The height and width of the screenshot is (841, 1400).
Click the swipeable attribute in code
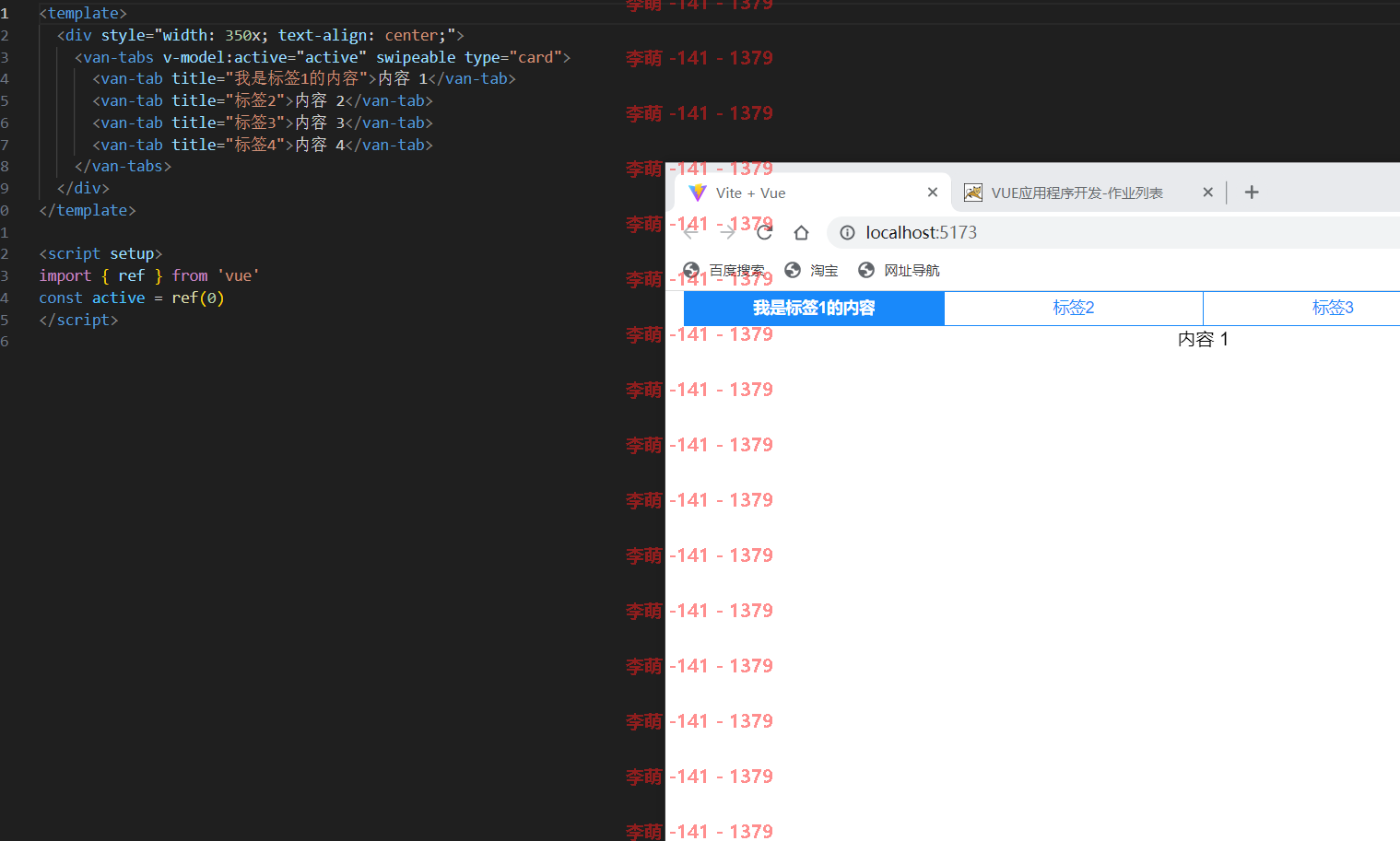click(x=416, y=57)
